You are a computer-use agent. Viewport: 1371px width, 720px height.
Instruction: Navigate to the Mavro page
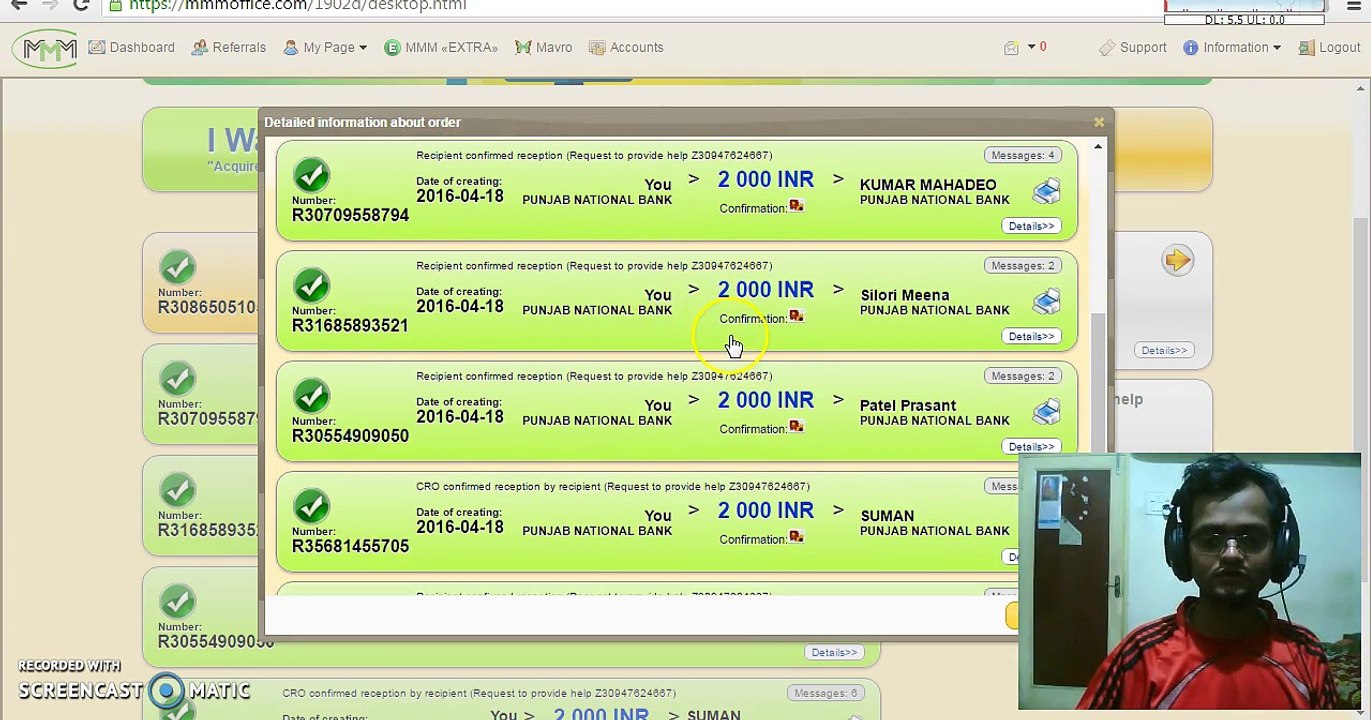click(x=544, y=48)
